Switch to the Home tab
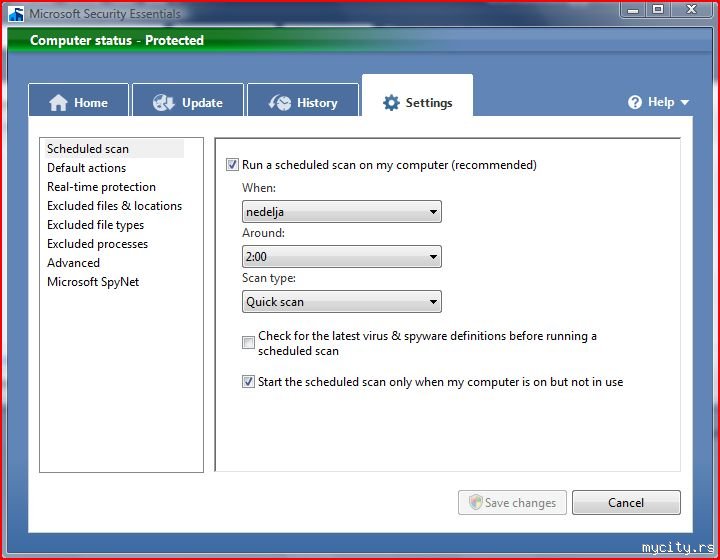 tap(79, 100)
